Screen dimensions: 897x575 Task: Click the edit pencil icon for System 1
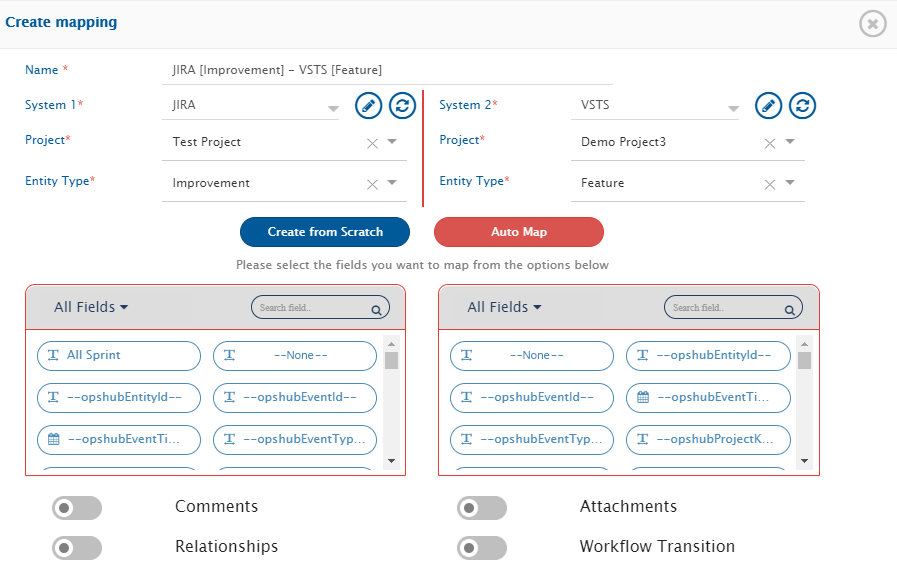[369, 105]
